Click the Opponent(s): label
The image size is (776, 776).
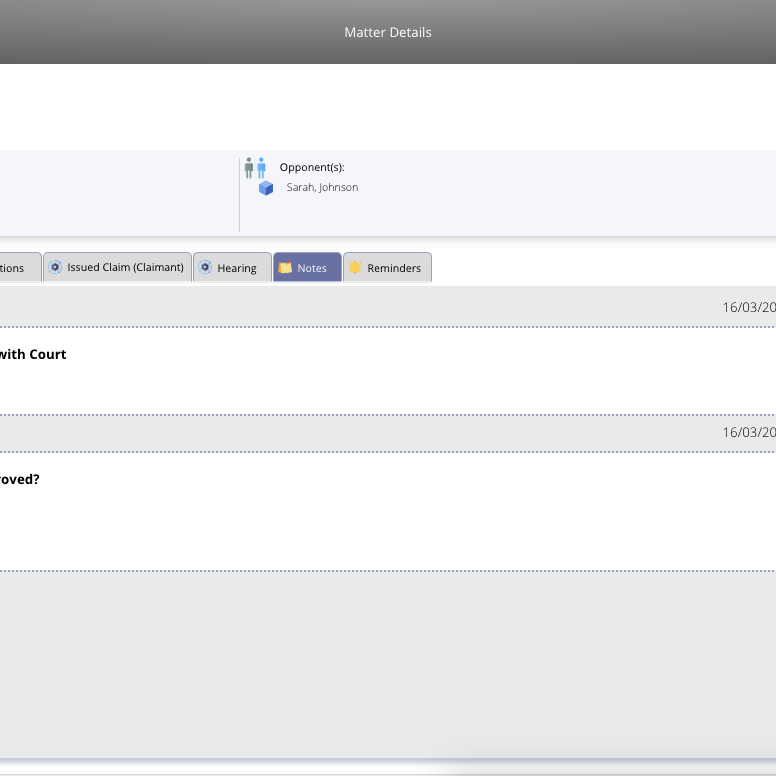[312, 167]
